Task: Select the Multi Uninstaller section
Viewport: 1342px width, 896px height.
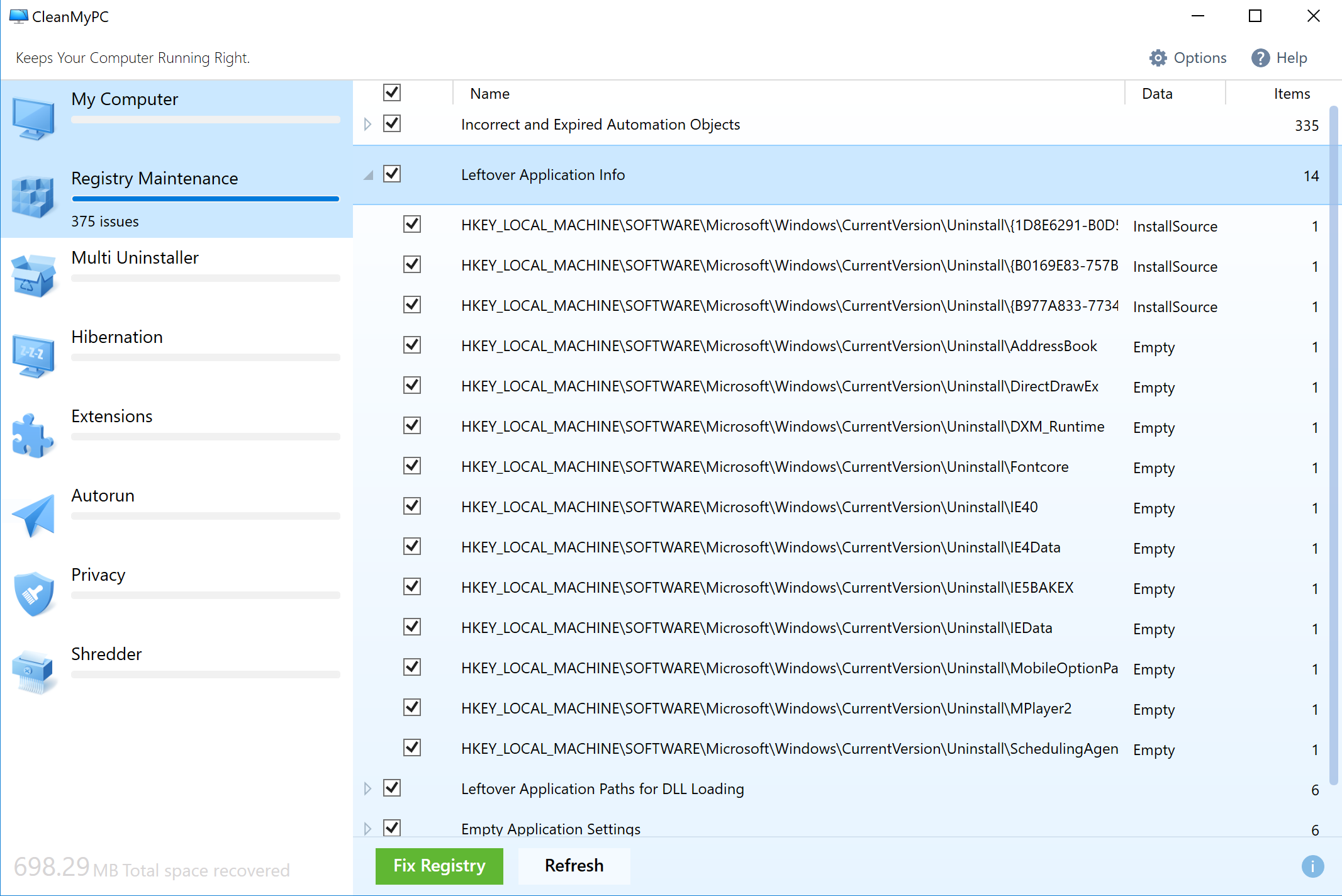Action: (177, 277)
